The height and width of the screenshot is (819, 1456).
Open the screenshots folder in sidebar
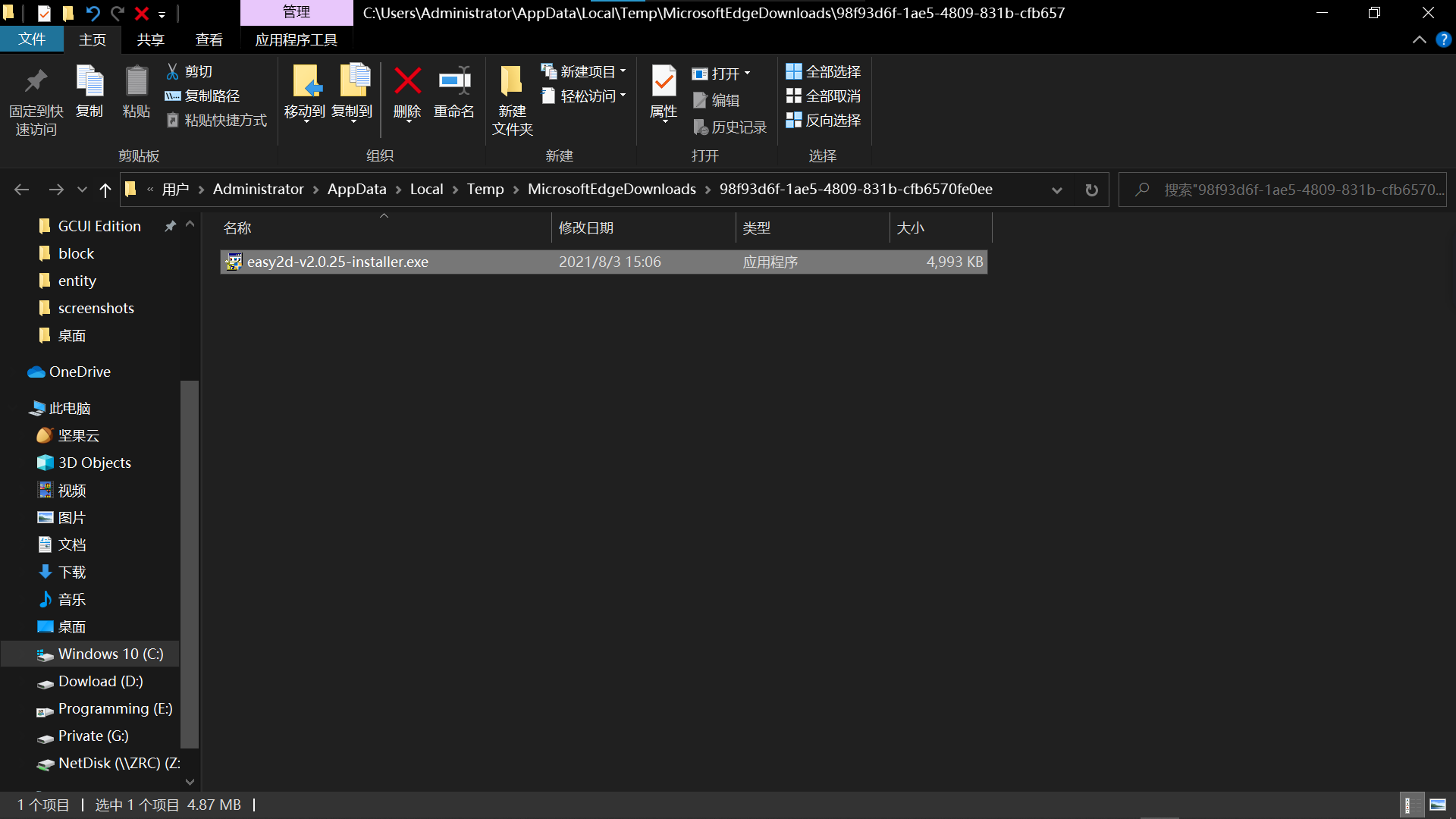[x=86, y=308]
